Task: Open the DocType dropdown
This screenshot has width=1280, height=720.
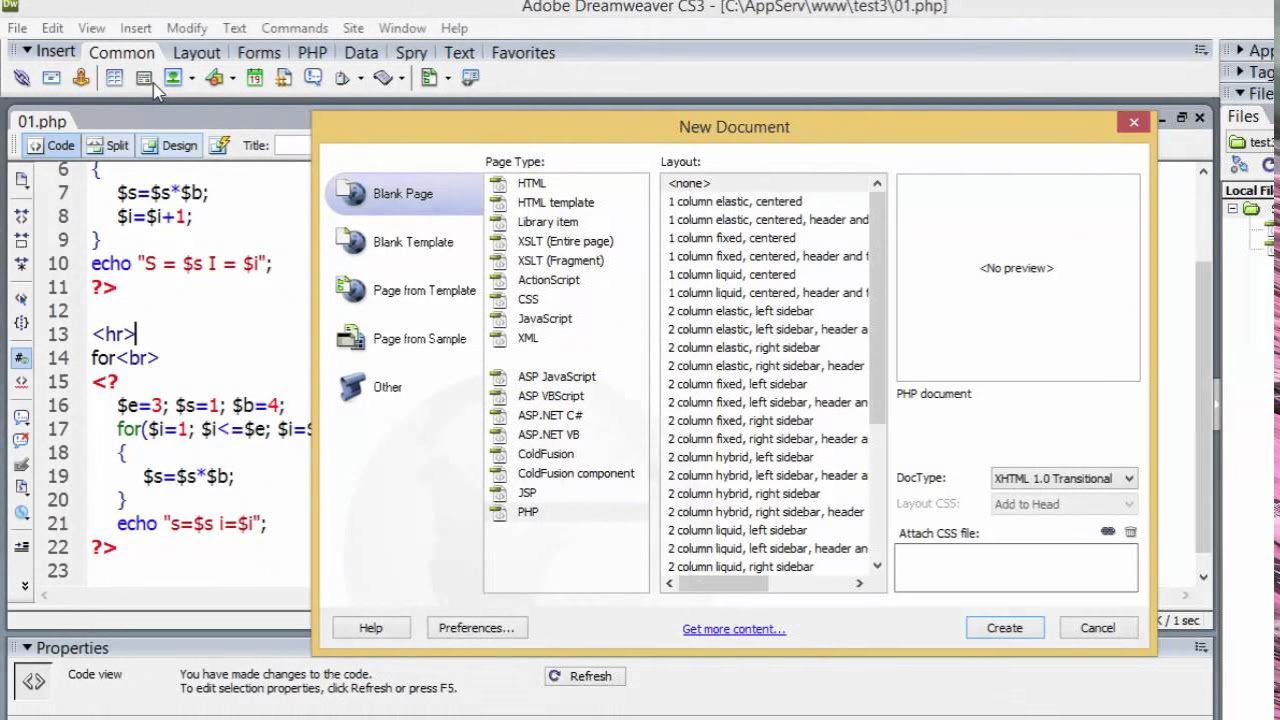Action: pyautogui.click(x=1064, y=478)
